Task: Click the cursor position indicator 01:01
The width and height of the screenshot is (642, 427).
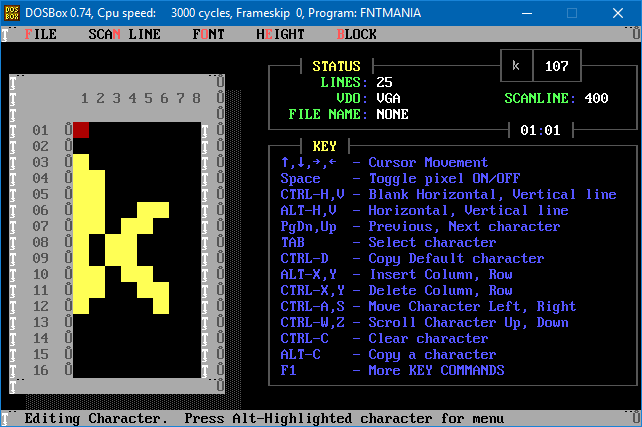Action: tap(540, 130)
